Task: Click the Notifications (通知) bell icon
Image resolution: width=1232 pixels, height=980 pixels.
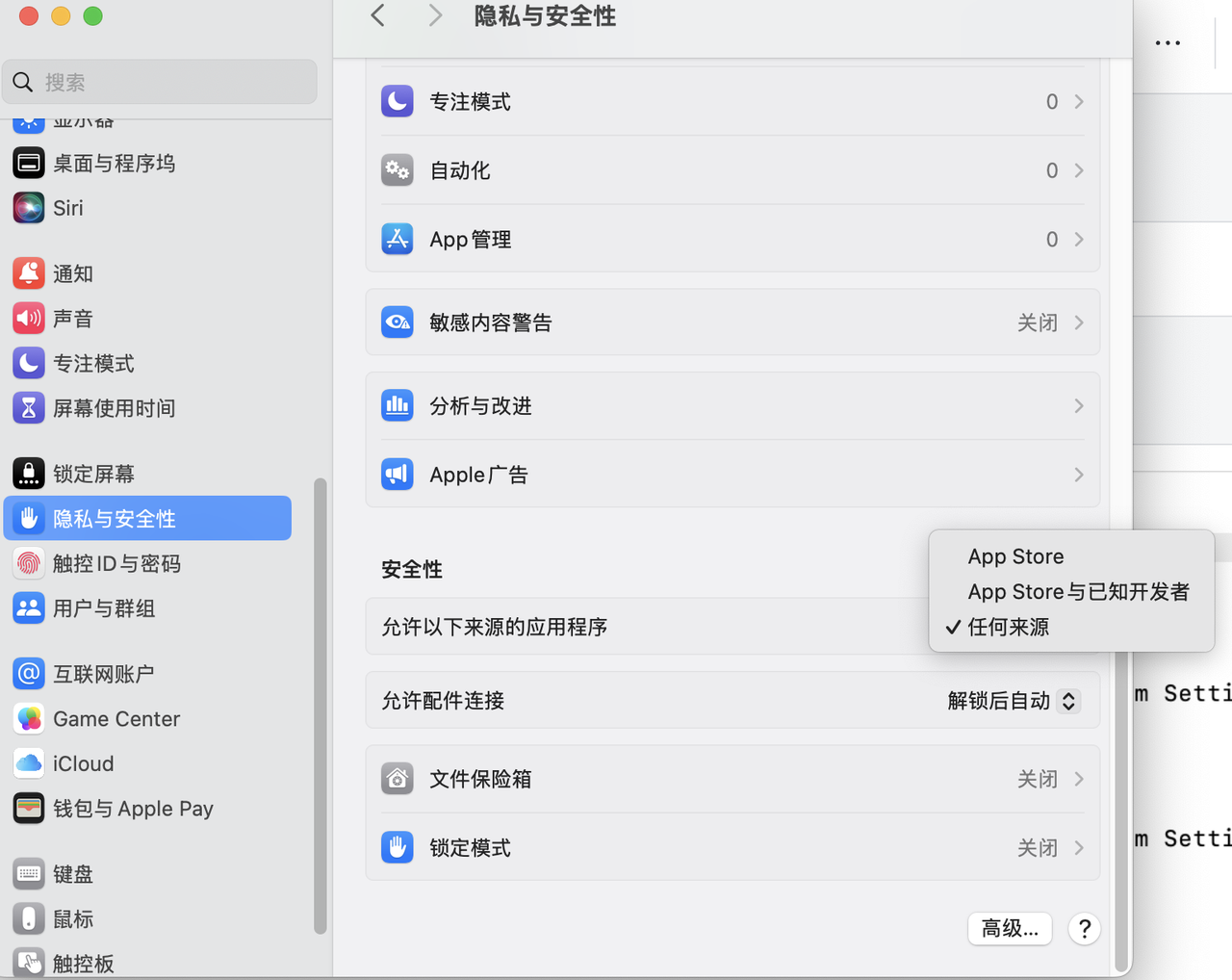Action: [29, 273]
